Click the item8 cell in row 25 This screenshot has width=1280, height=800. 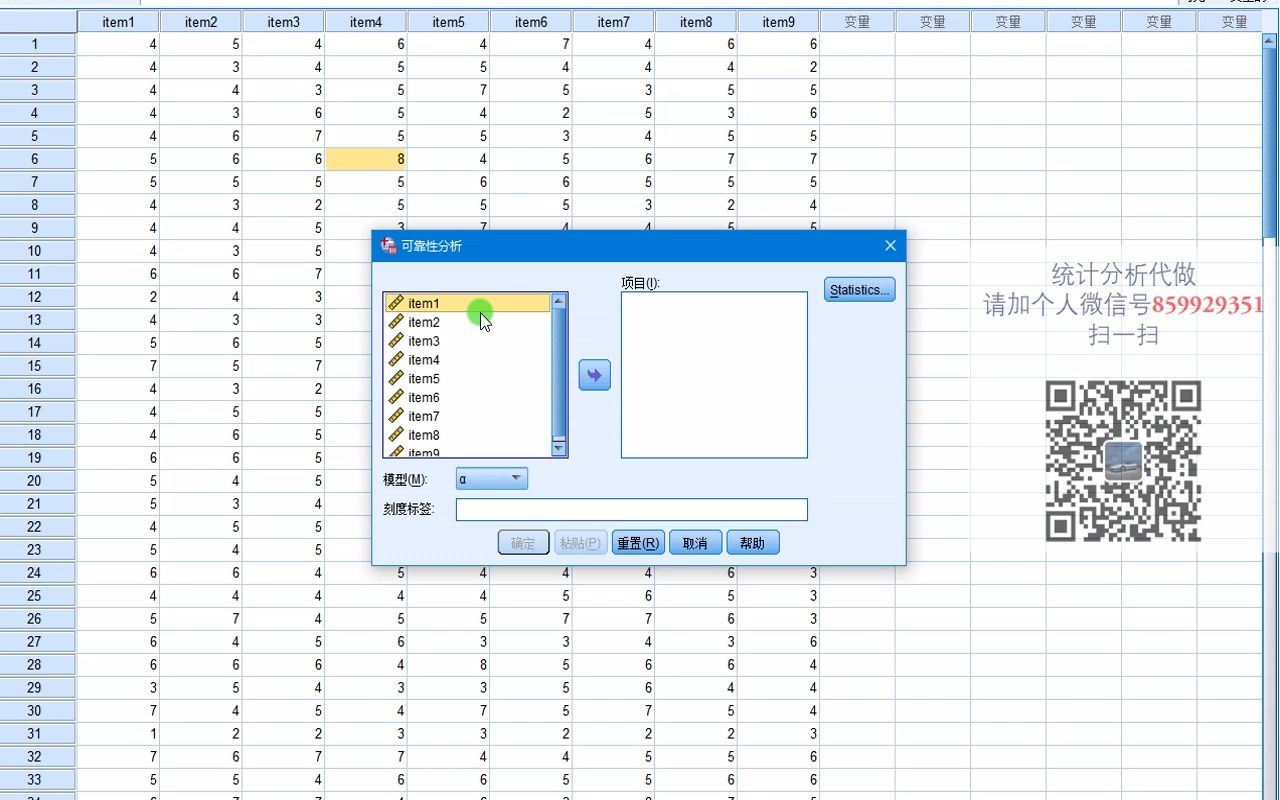[x=695, y=596]
